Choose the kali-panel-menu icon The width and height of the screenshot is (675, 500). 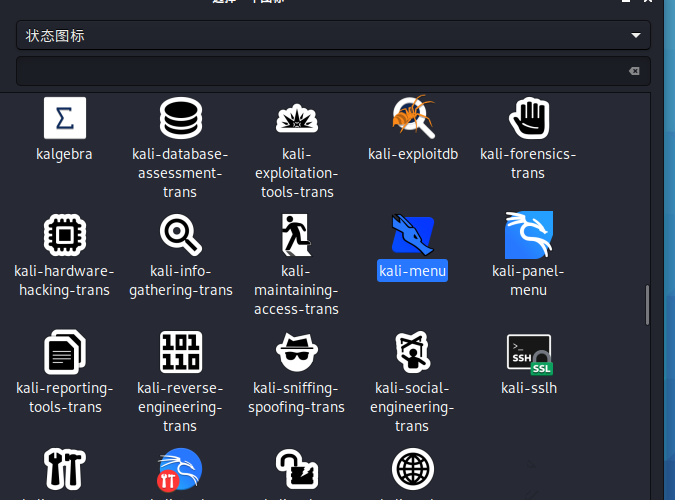(x=528, y=235)
